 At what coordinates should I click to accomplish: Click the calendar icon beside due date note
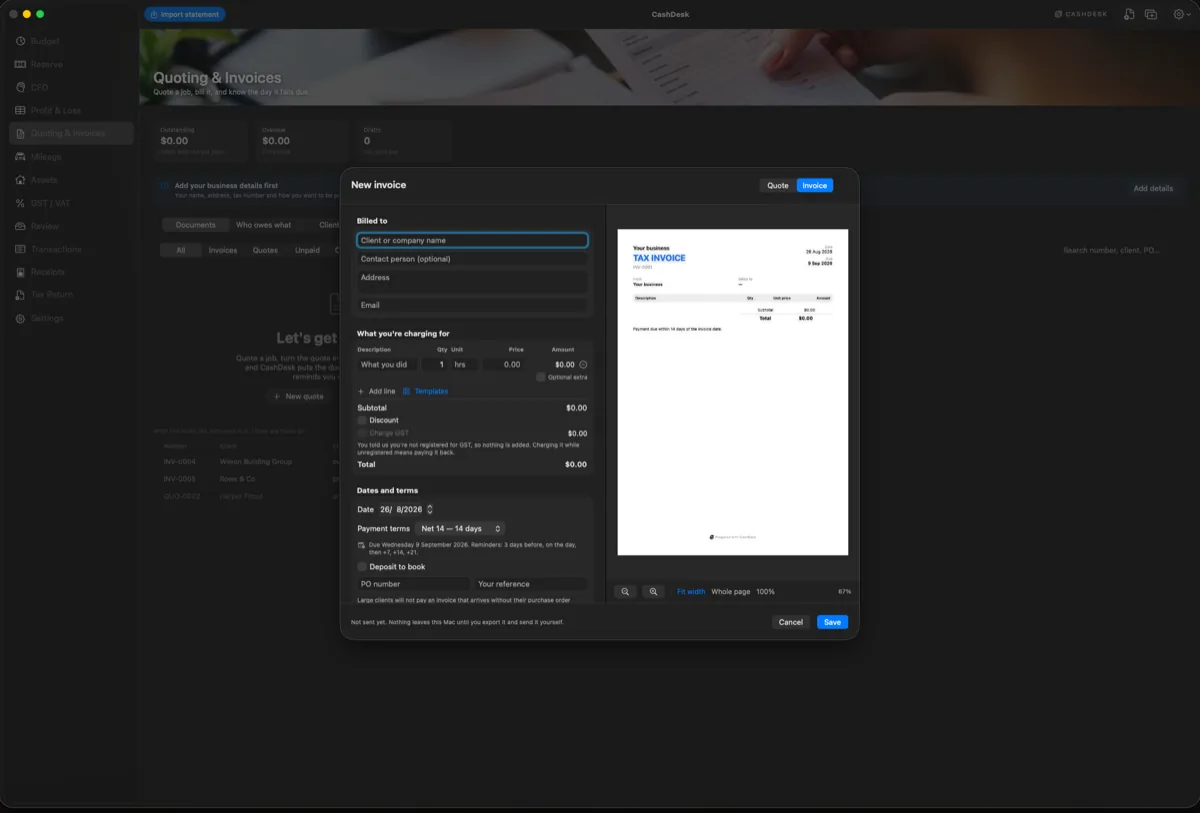click(x=361, y=545)
